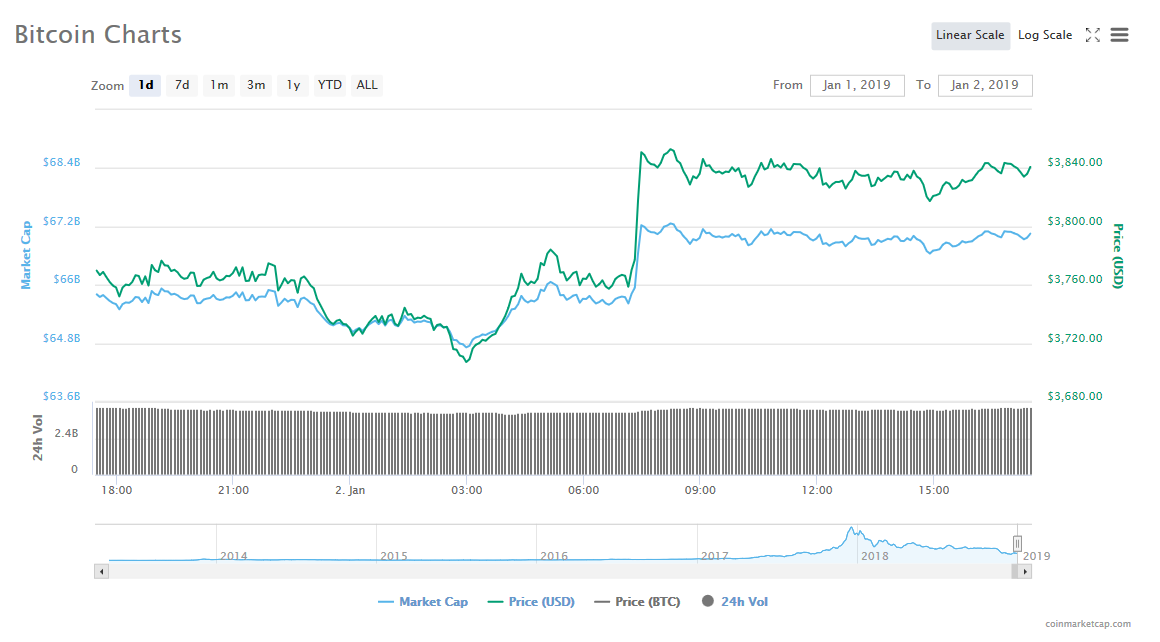Choose the 1y zoom option
The image size is (1160, 642).
click(293, 85)
